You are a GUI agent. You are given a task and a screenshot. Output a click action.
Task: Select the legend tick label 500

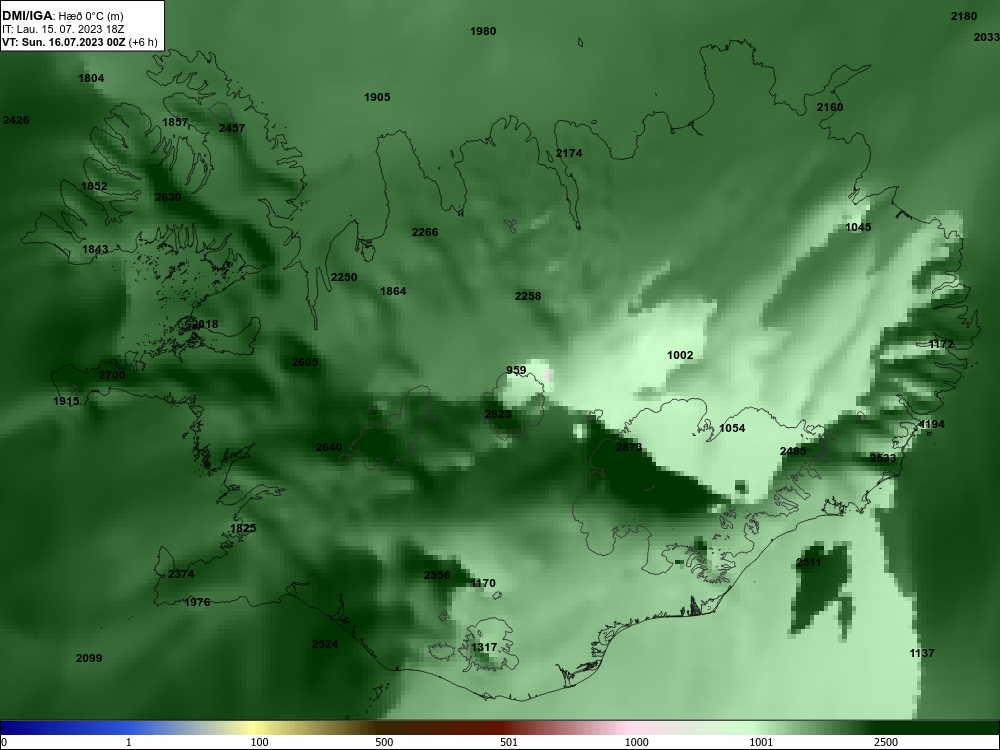[384, 742]
